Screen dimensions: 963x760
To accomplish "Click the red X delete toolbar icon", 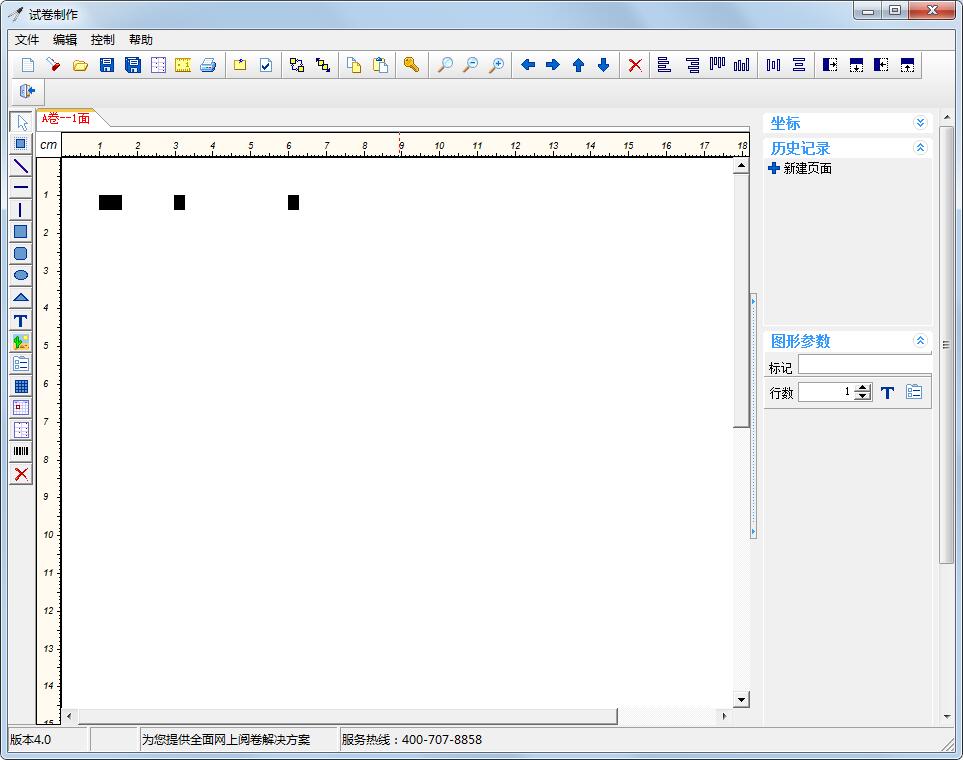I will coord(635,65).
